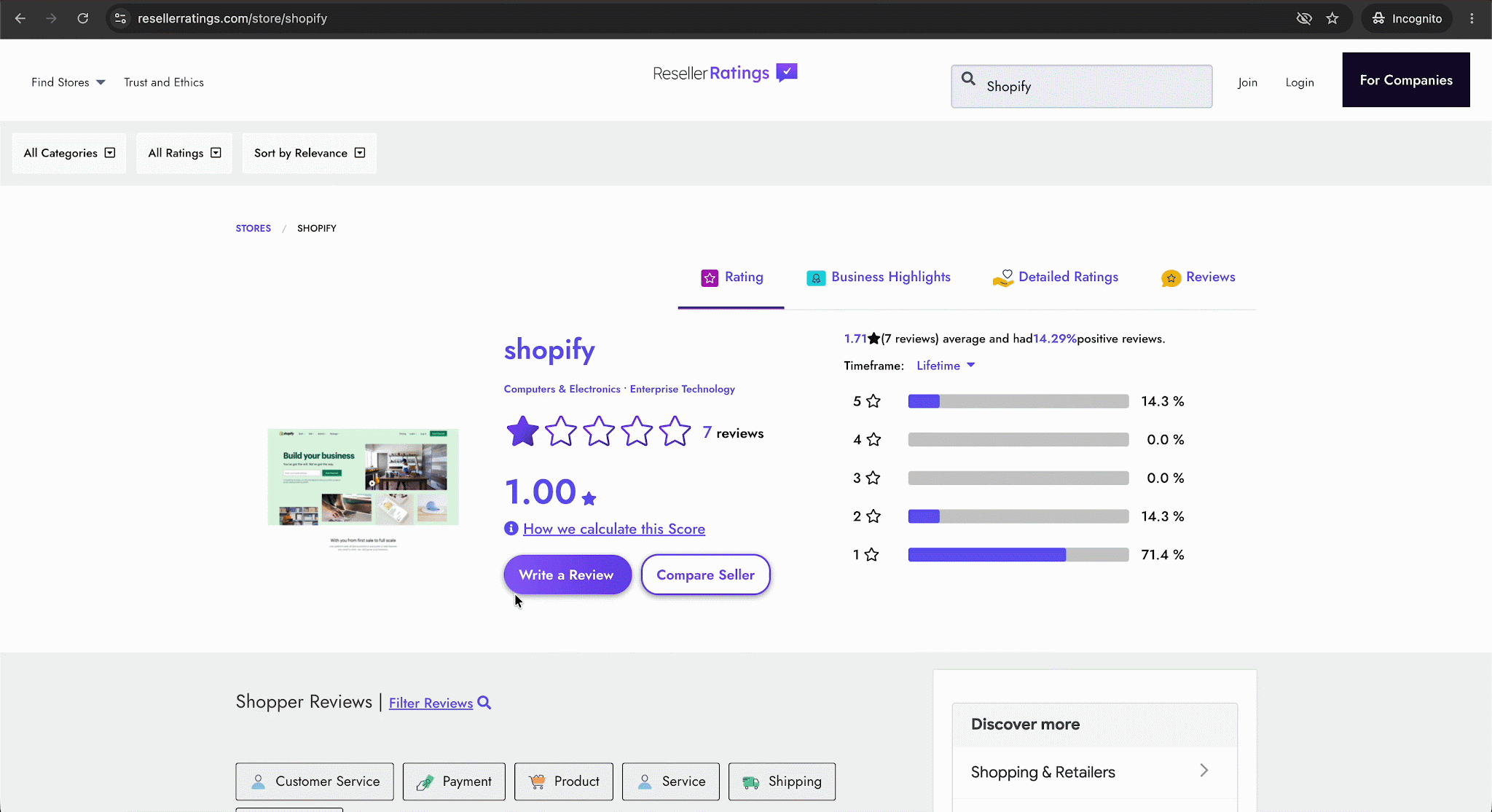Open Trust and Ethics menu item
Viewport: 1492px width, 812px height.
[x=164, y=82]
